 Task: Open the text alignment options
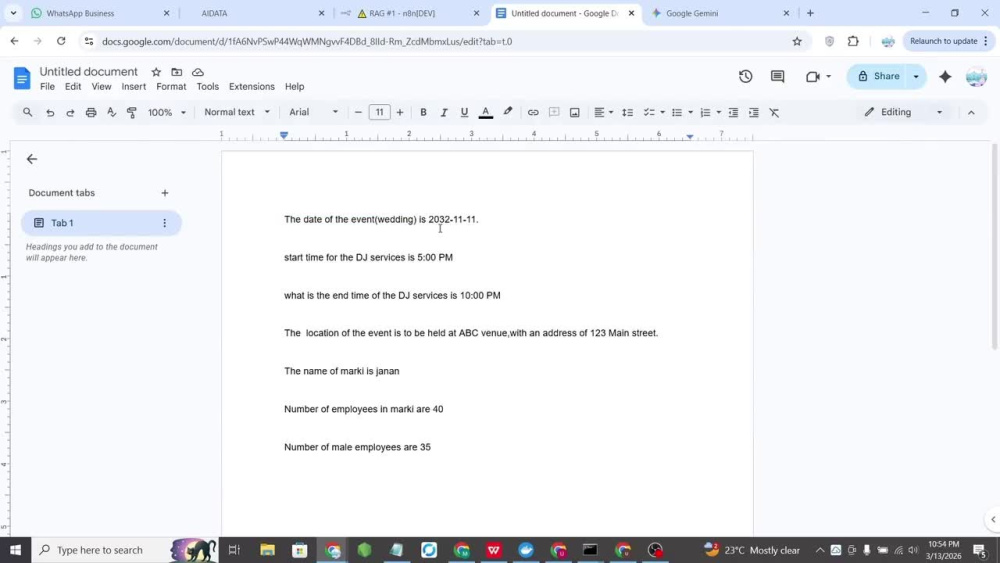tap(603, 112)
